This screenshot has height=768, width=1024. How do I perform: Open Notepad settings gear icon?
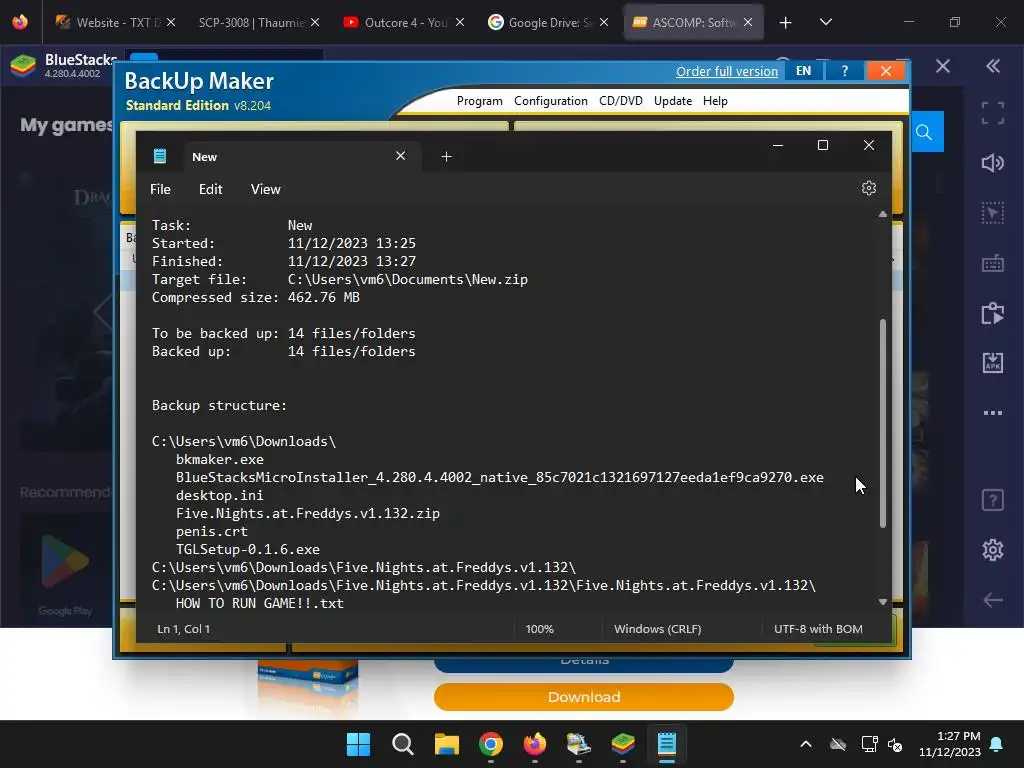[869, 188]
